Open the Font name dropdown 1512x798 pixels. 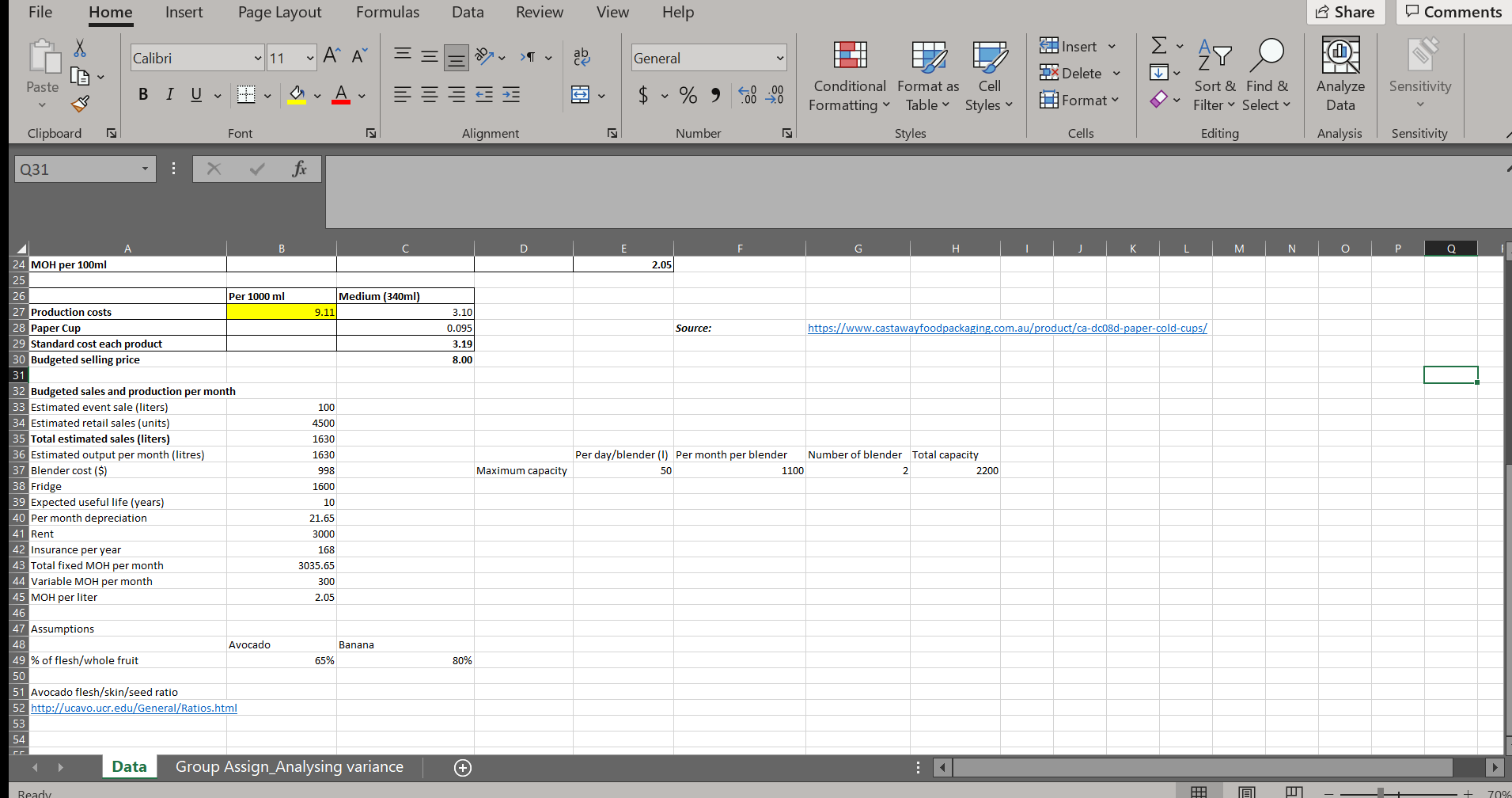click(257, 57)
